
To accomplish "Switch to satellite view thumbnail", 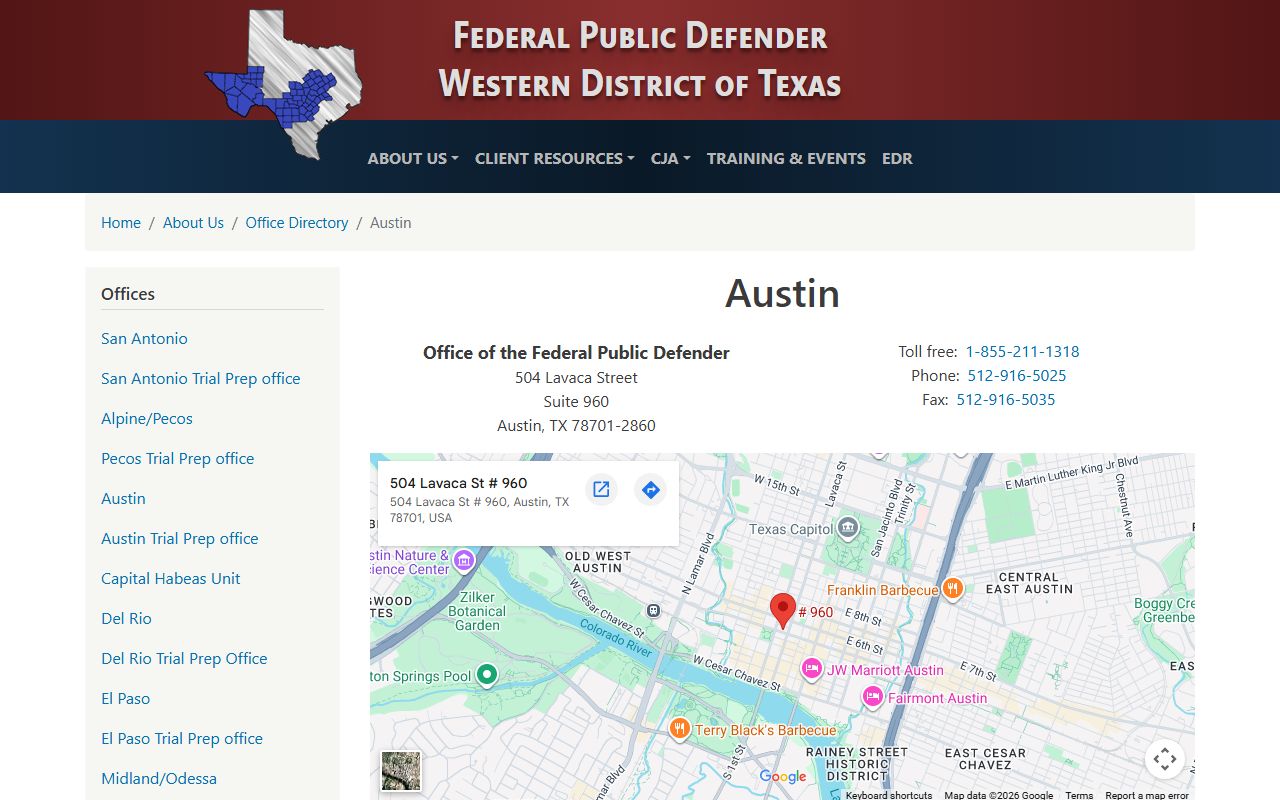I will [401, 771].
